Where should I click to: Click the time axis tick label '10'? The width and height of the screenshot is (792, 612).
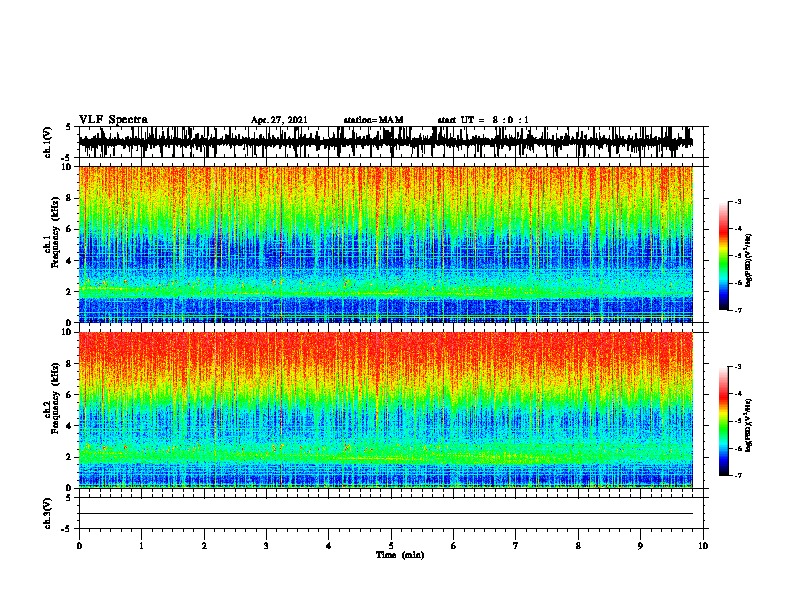coord(703,545)
